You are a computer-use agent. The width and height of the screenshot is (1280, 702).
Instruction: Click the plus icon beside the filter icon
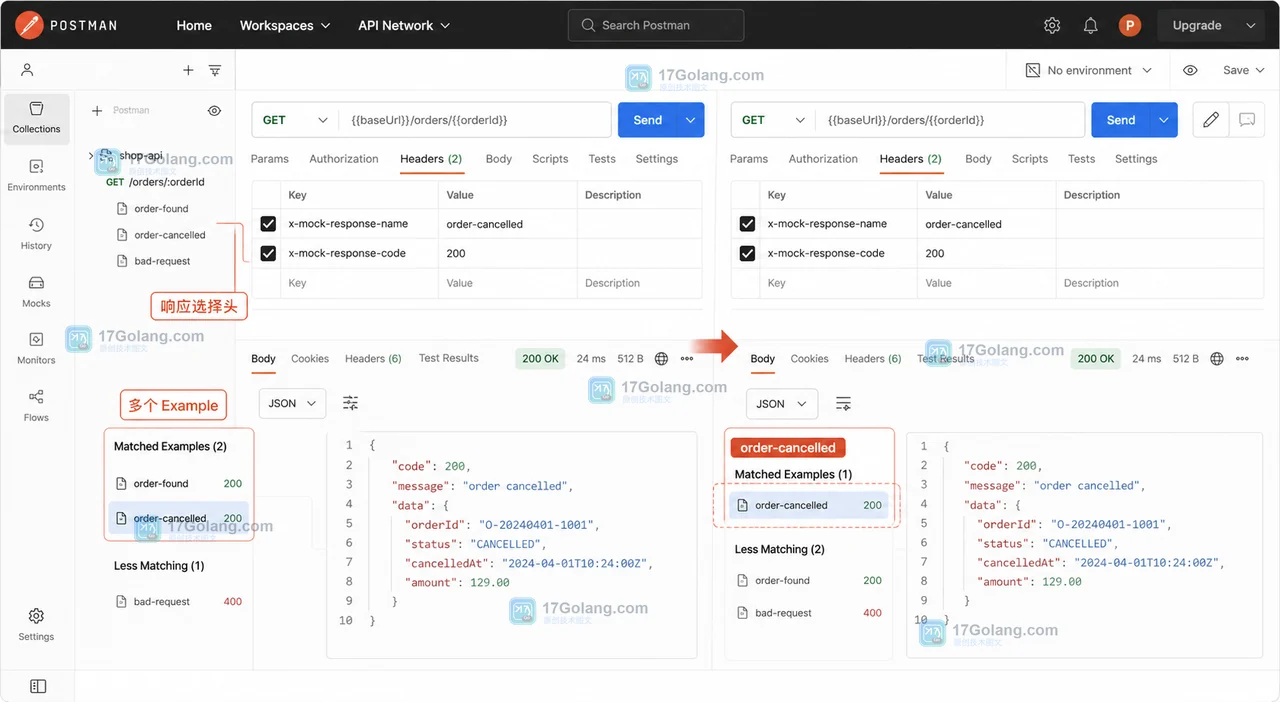point(188,70)
